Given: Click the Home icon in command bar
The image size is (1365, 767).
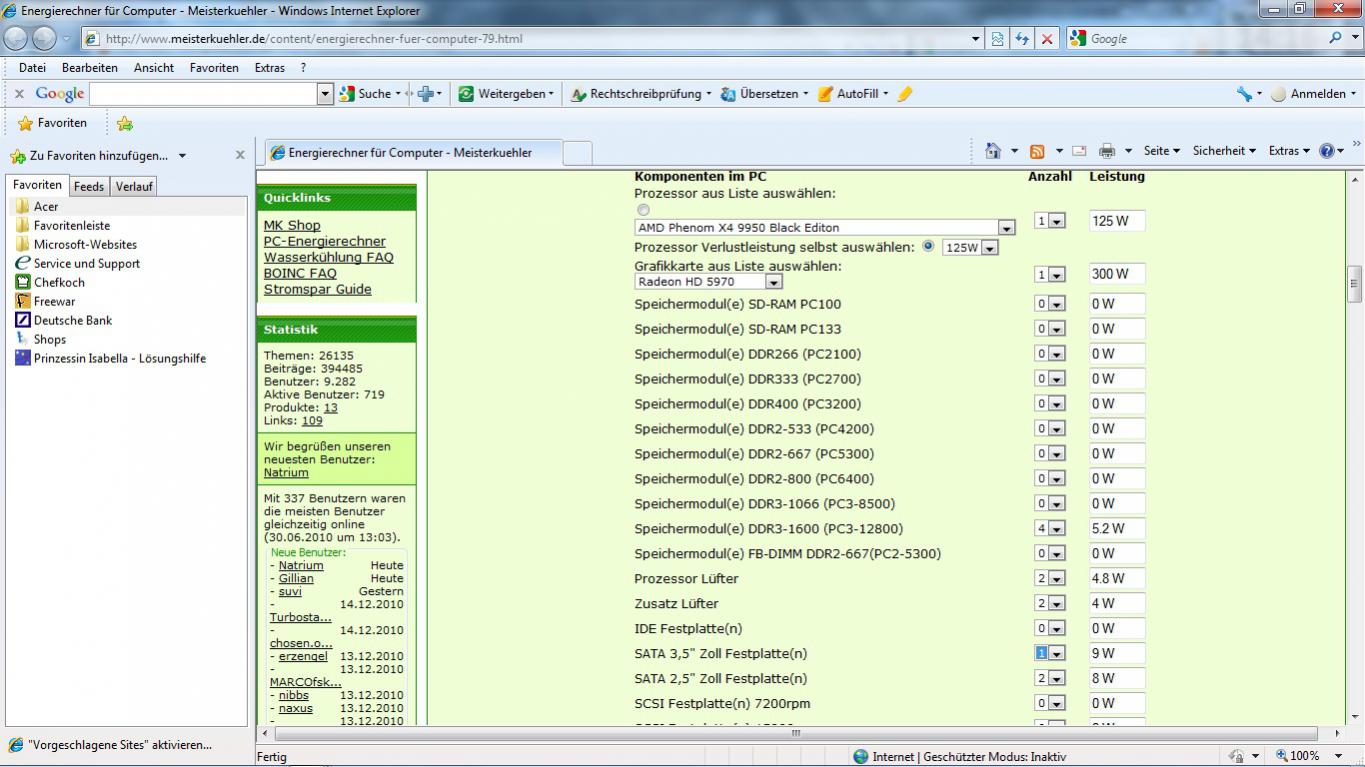Looking at the screenshot, I should (x=993, y=151).
